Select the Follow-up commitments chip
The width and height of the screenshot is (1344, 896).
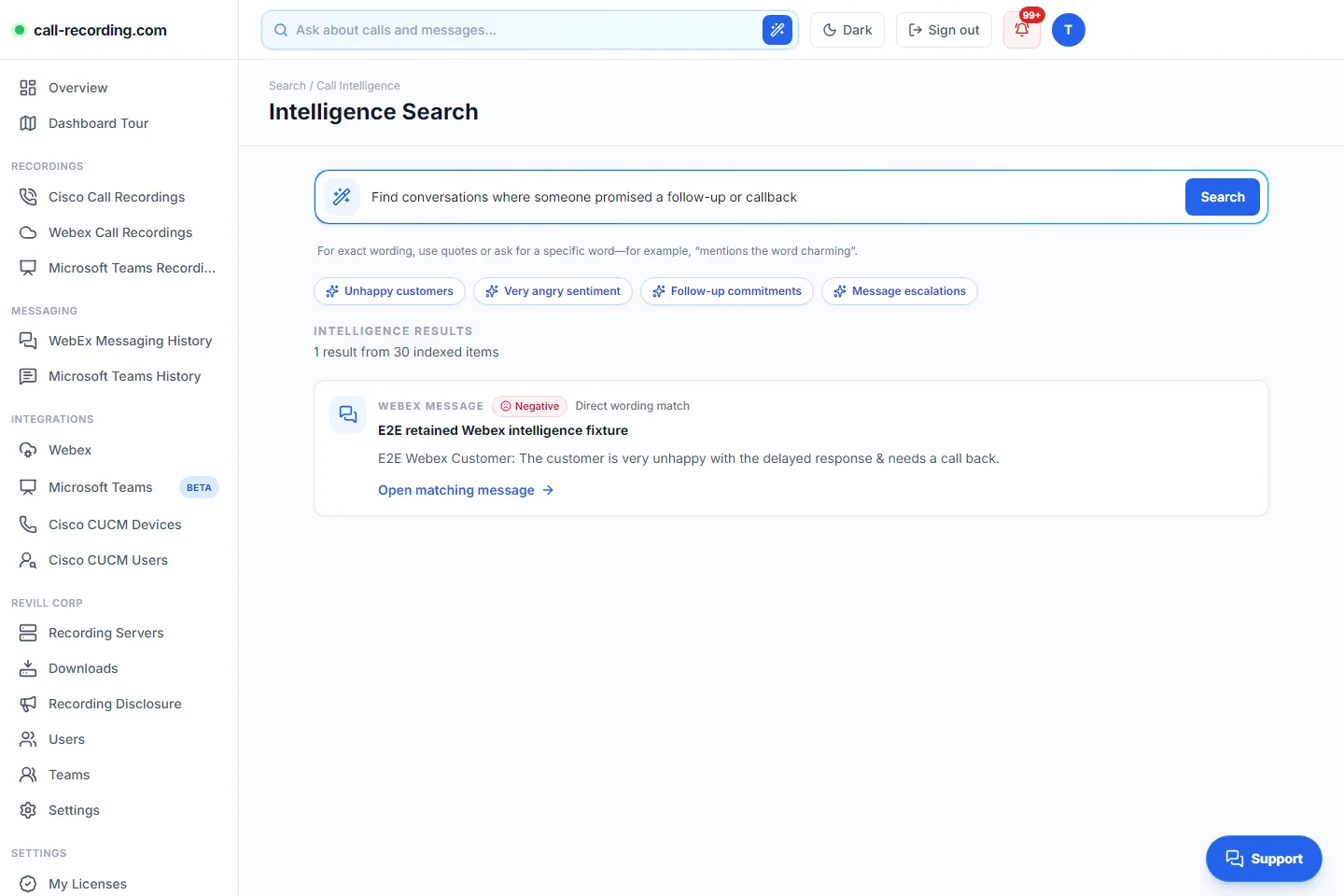click(x=727, y=291)
